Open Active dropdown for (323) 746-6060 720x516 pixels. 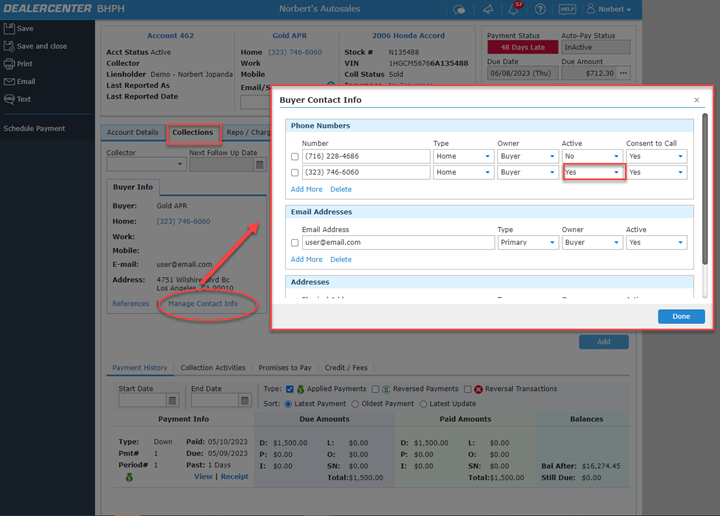pyautogui.click(x=594, y=172)
